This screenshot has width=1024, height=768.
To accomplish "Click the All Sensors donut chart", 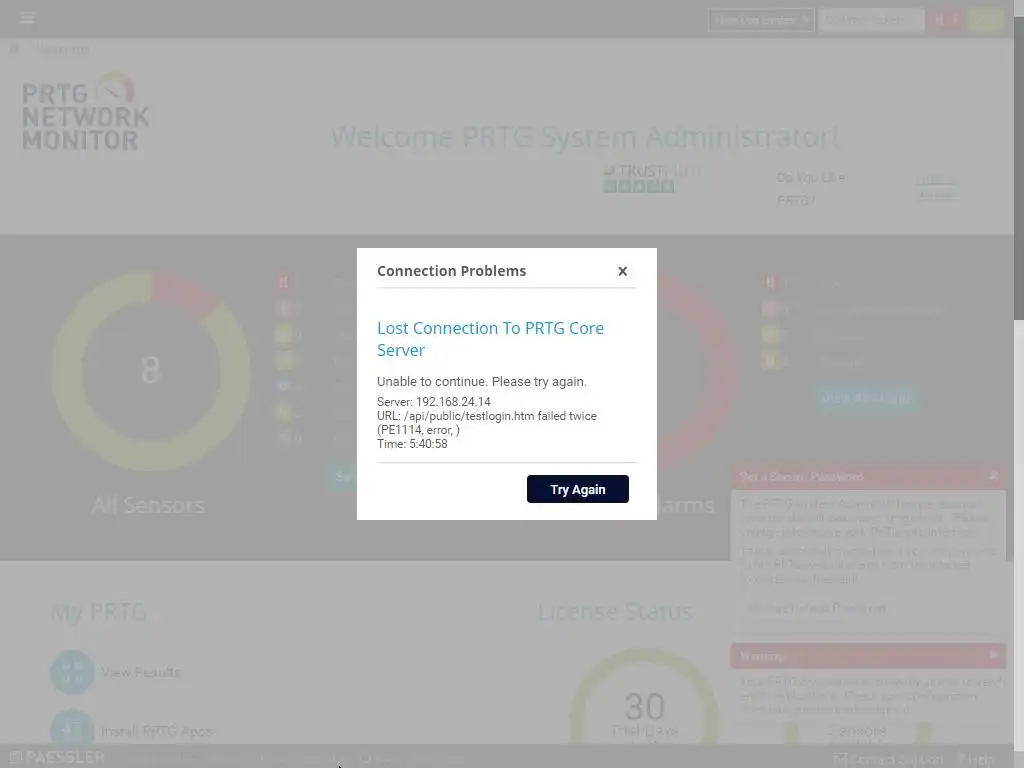I will click(x=151, y=370).
